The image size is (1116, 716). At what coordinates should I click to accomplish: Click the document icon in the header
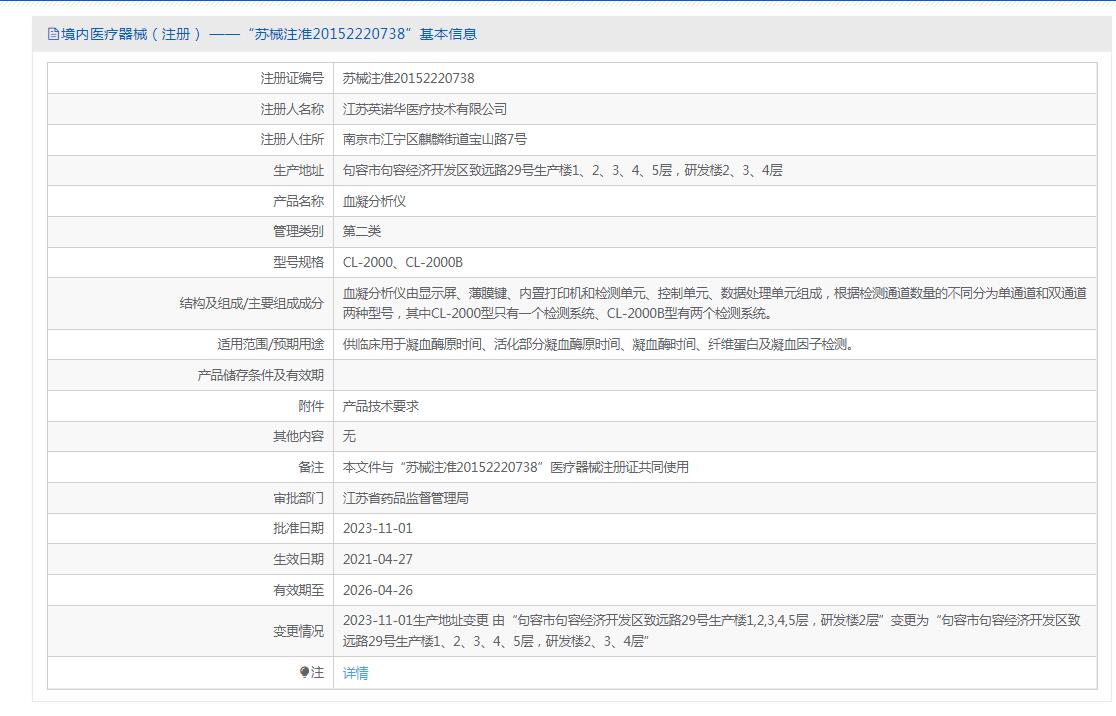pyautogui.click(x=53, y=34)
